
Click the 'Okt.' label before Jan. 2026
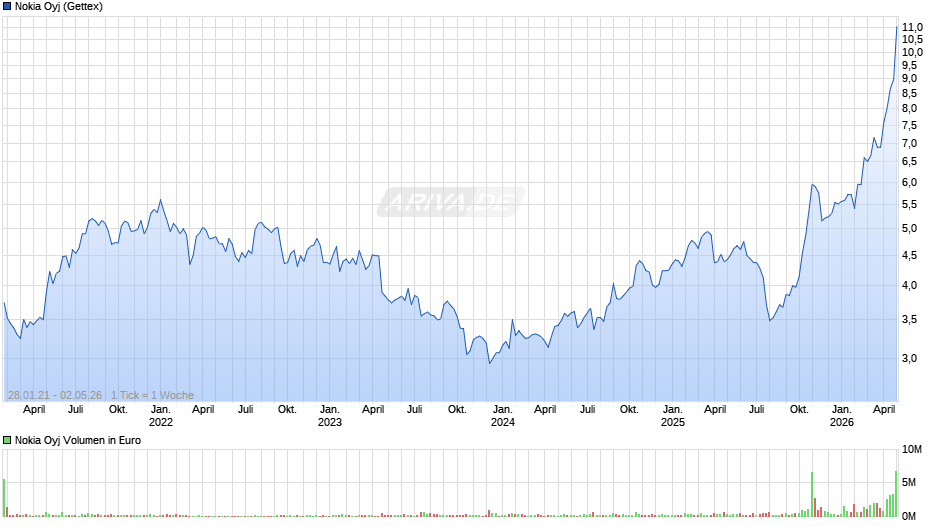[799, 410]
